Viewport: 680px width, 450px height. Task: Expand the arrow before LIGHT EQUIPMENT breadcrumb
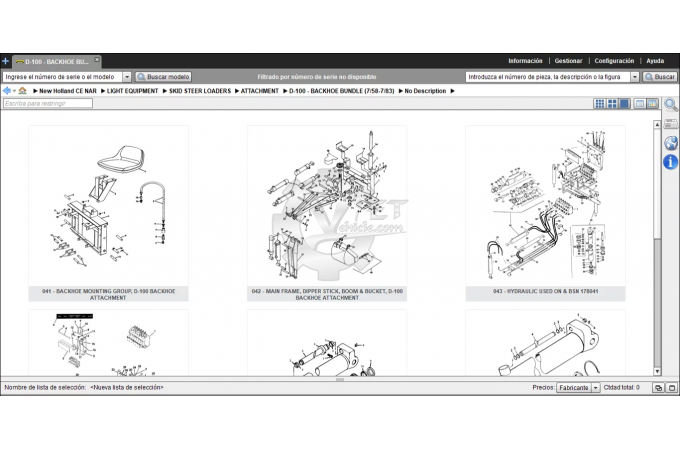[x=103, y=91]
